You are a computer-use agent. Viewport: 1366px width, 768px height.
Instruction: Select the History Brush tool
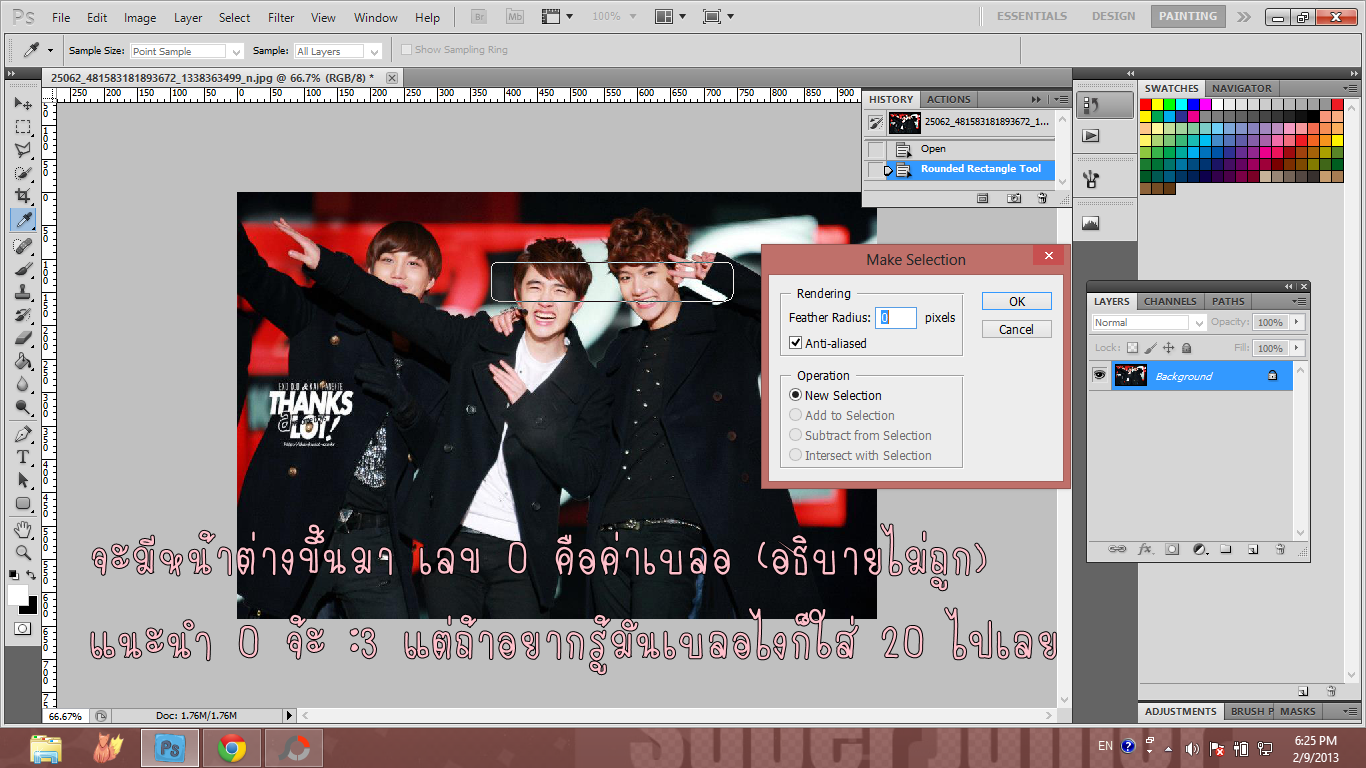[x=23, y=314]
